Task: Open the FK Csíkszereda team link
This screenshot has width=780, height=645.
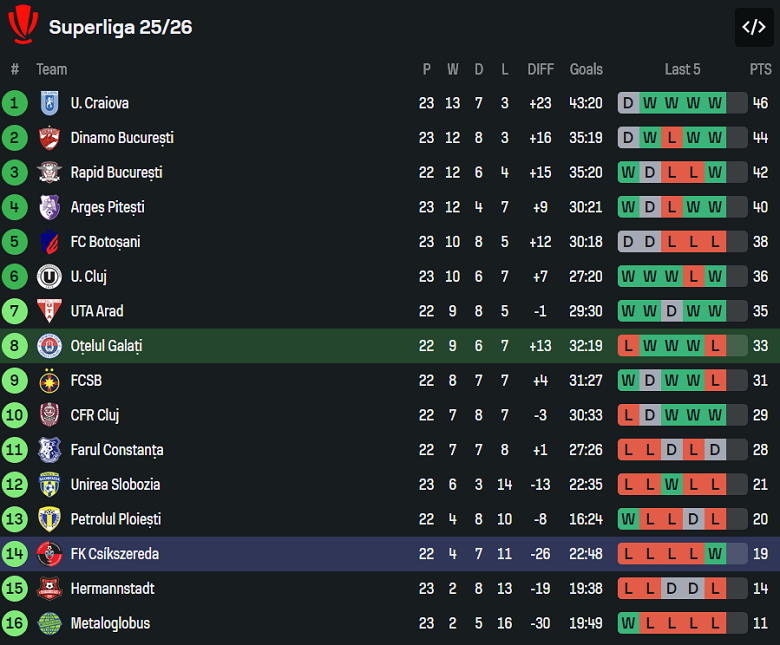Action: 114,554
